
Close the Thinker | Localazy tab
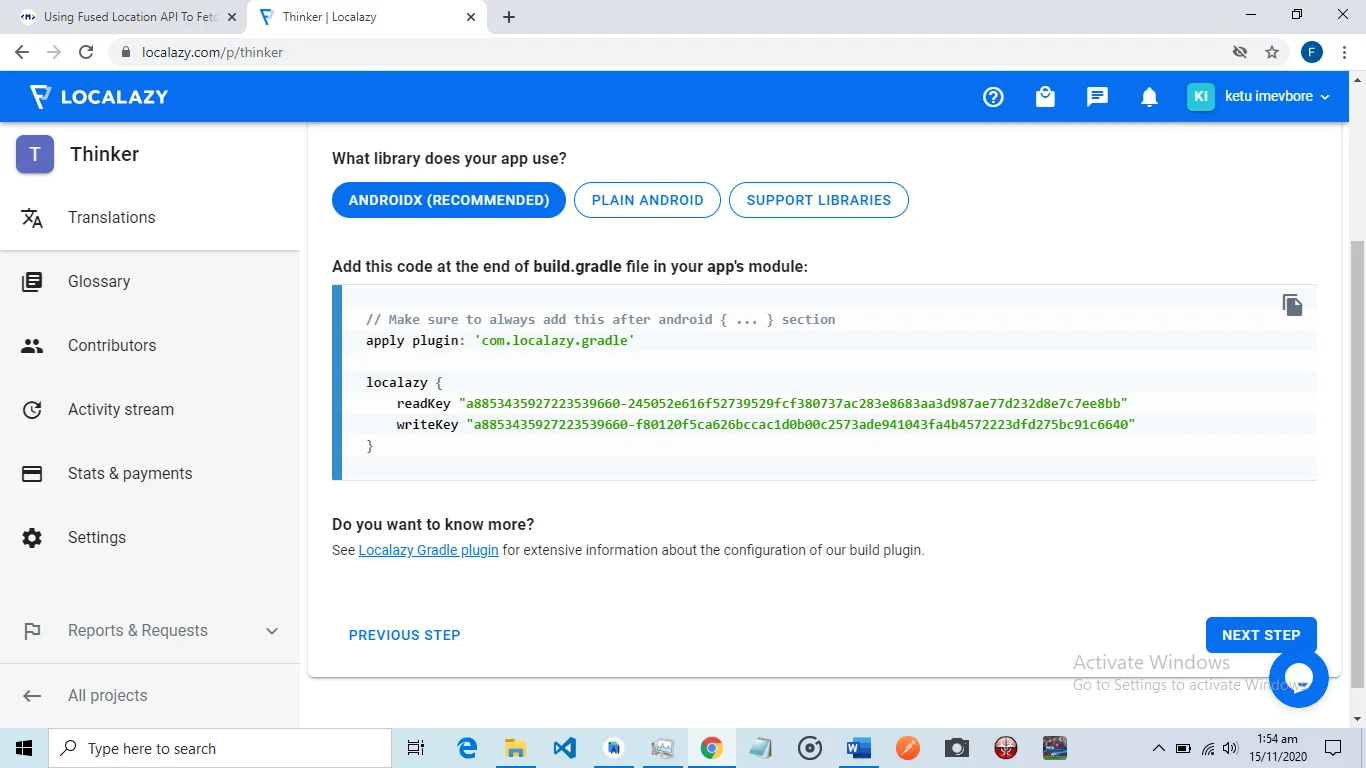click(x=471, y=17)
